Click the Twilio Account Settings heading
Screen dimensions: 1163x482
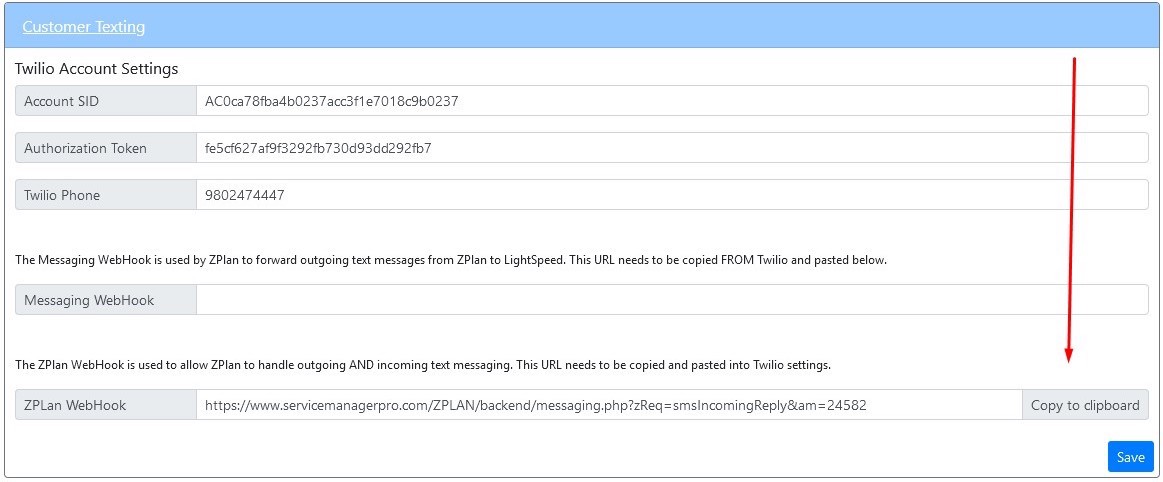(x=96, y=69)
